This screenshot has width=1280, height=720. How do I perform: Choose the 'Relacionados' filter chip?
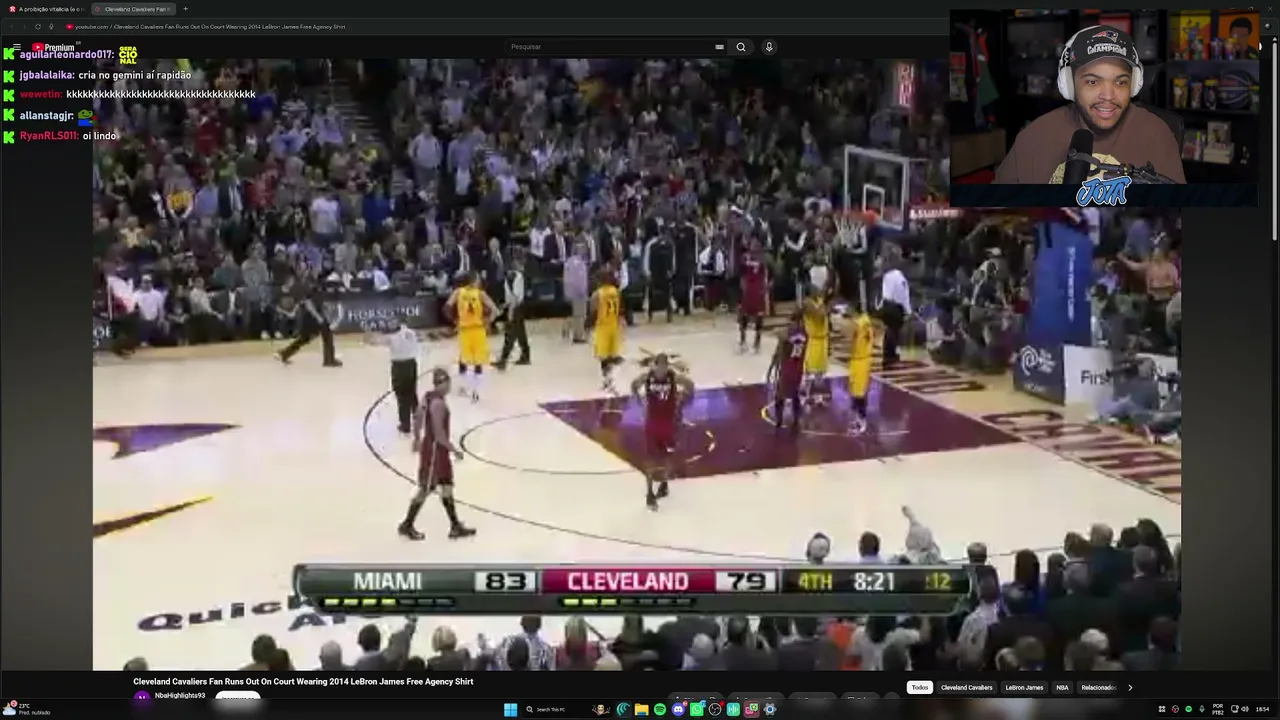pos(1098,688)
